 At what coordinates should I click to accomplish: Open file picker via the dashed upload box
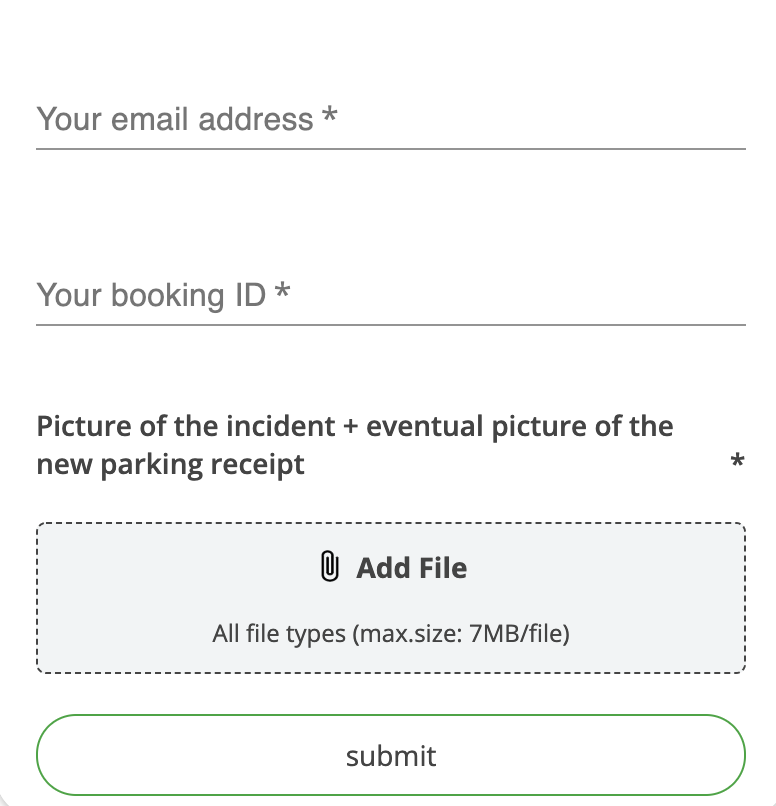391,598
